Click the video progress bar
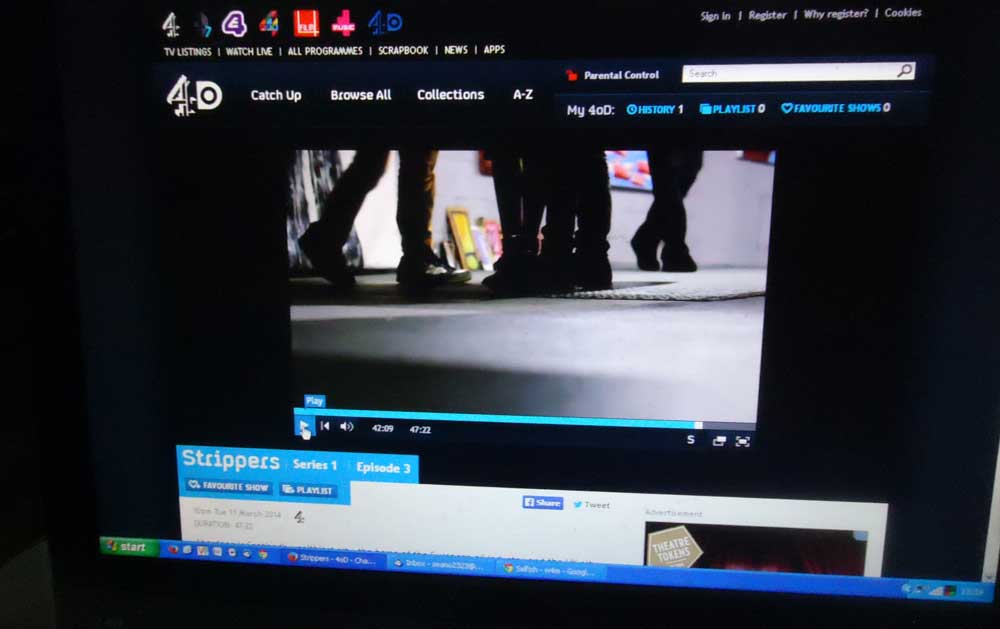The height and width of the screenshot is (629, 1000). click(500, 416)
